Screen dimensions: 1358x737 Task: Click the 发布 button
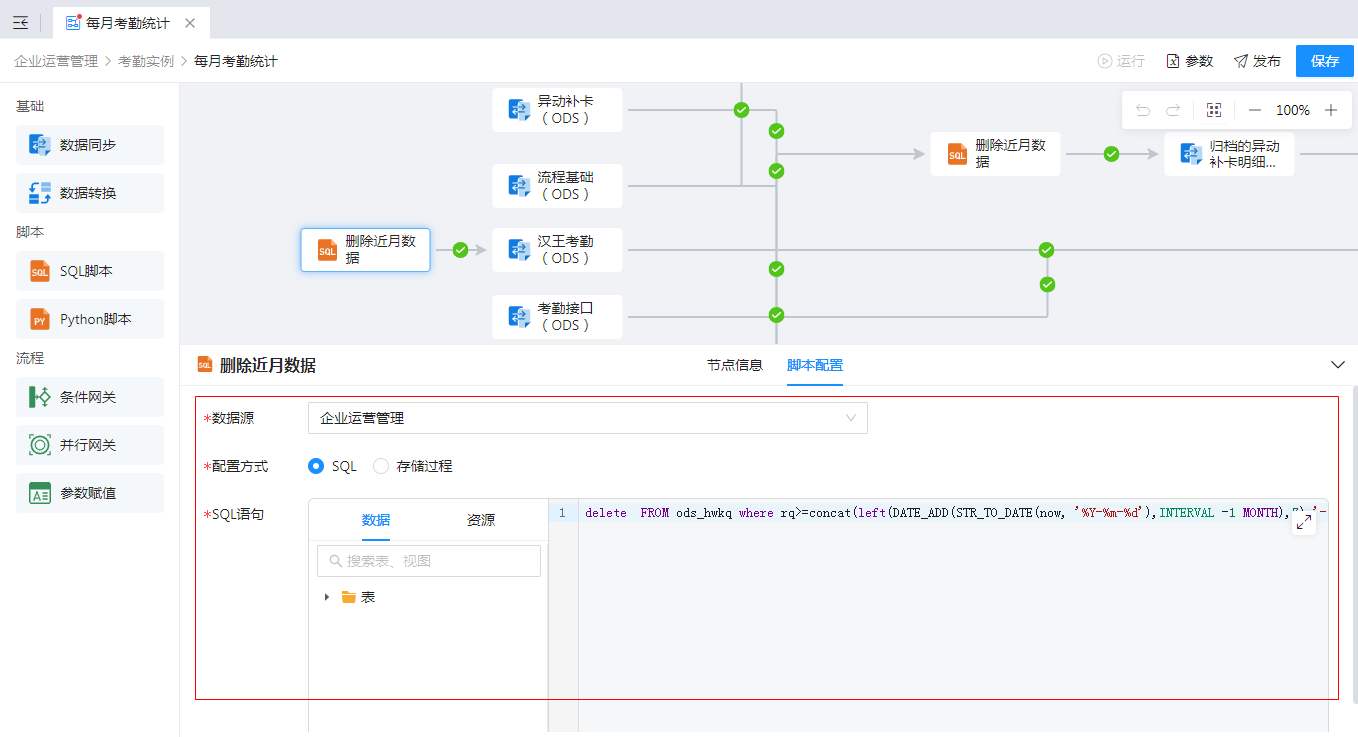click(x=1257, y=61)
